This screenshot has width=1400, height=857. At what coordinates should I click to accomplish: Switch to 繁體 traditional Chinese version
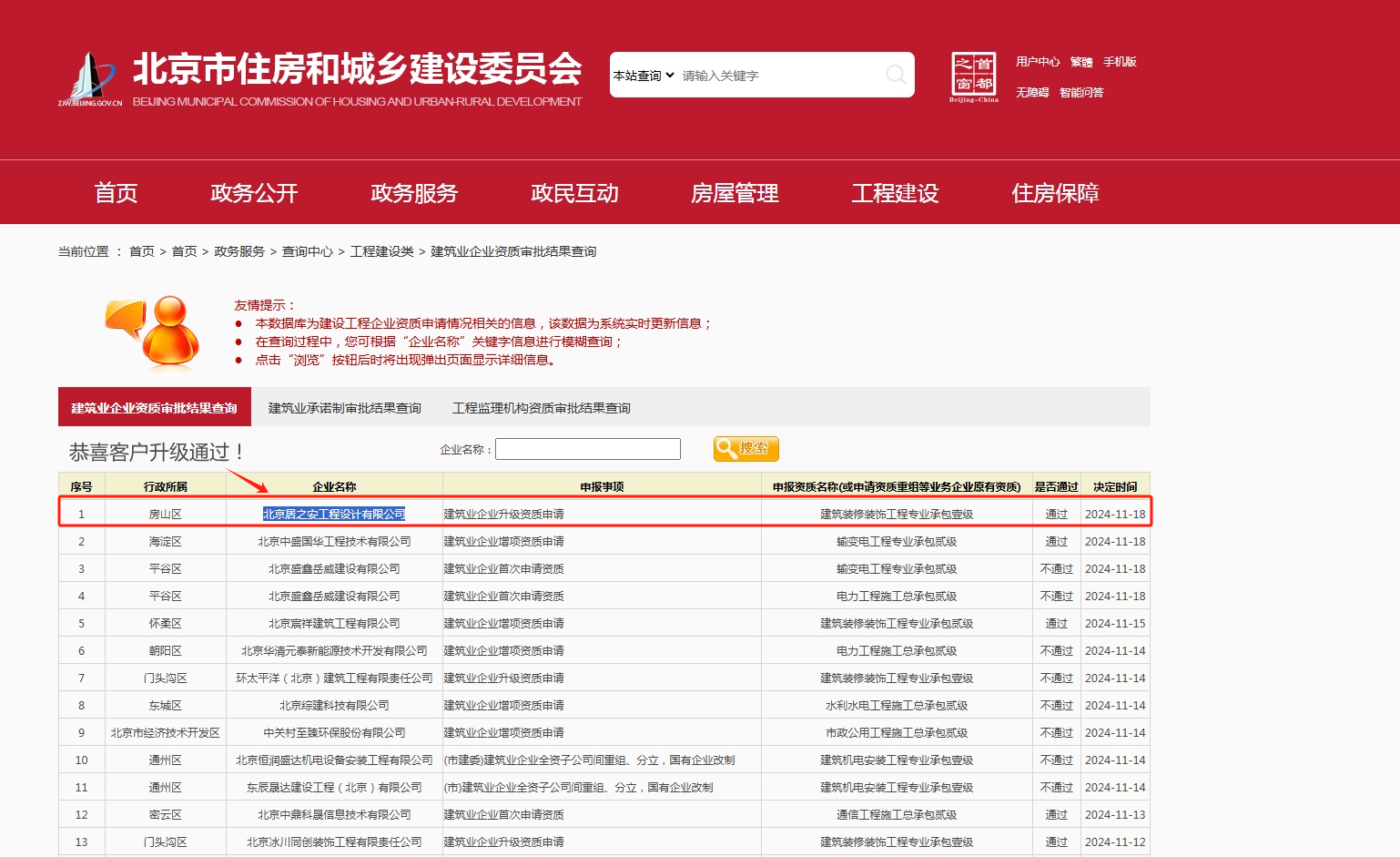coord(1081,62)
